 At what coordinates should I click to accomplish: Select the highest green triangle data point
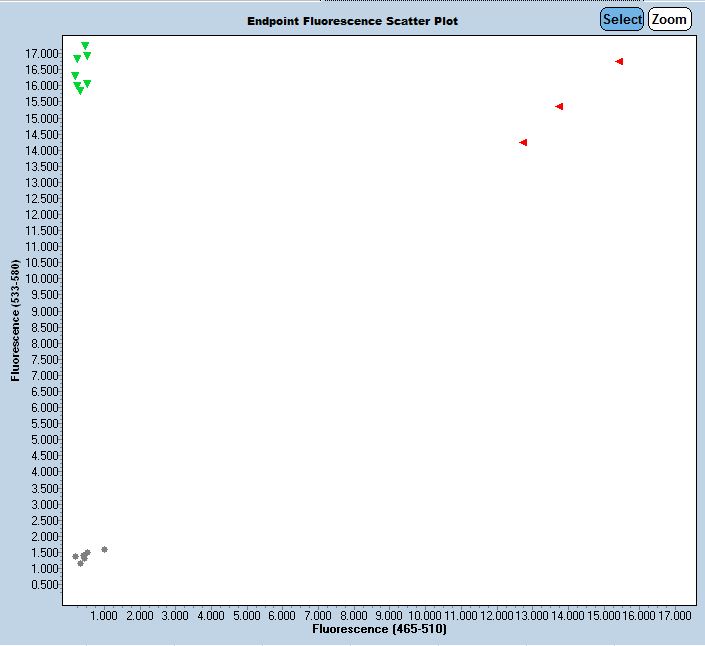pos(85,46)
